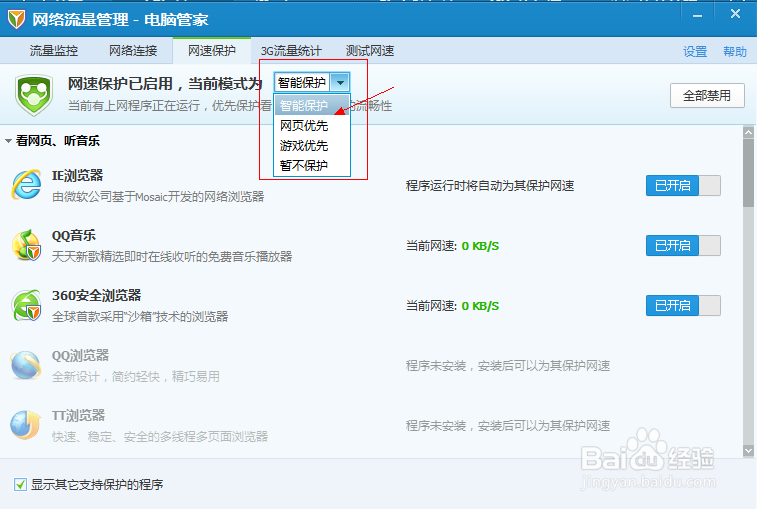Select 智能保护 in the dropdown list
The image size is (757, 509).
pos(312,105)
